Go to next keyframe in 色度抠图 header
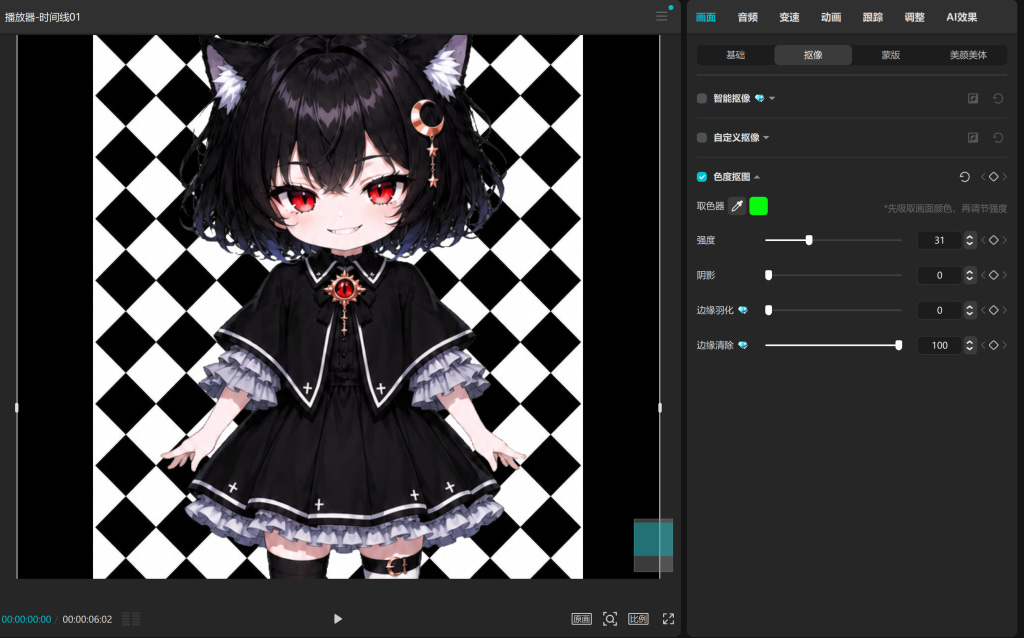Screen dimensions: 1024x638 coord(1004,177)
